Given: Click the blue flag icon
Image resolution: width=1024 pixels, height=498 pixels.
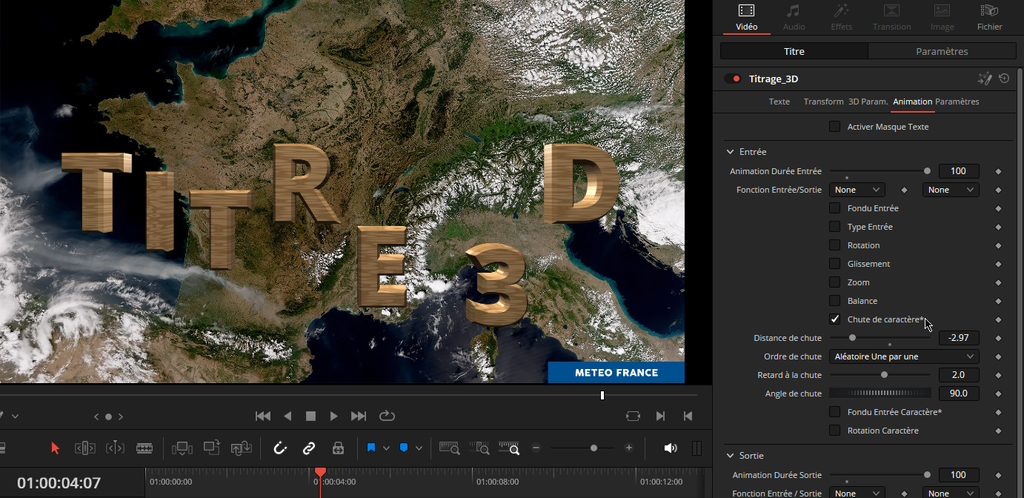Looking at the screenshot, I should (x=371, y=448).
